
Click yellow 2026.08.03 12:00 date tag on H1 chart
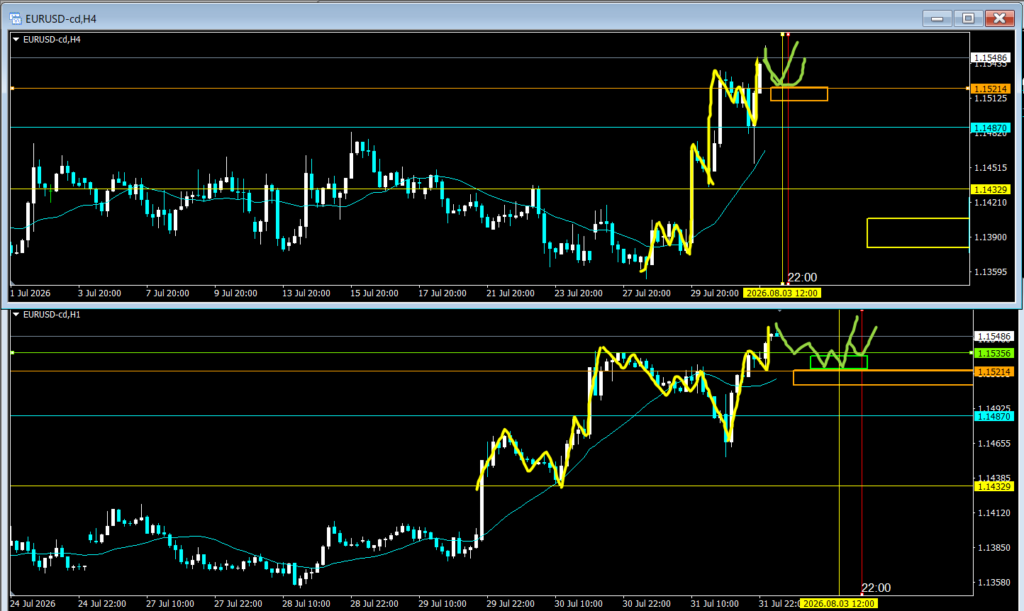click(839, 603)
